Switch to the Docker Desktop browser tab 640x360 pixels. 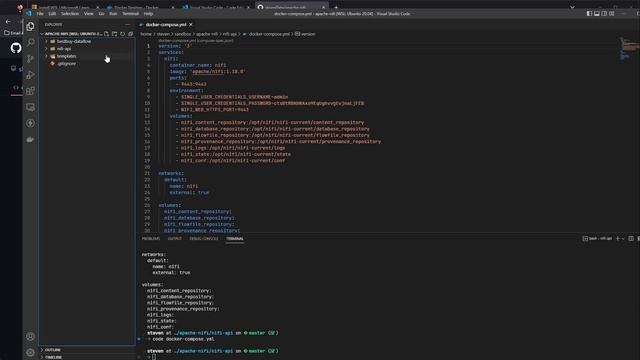pos(136,7)
